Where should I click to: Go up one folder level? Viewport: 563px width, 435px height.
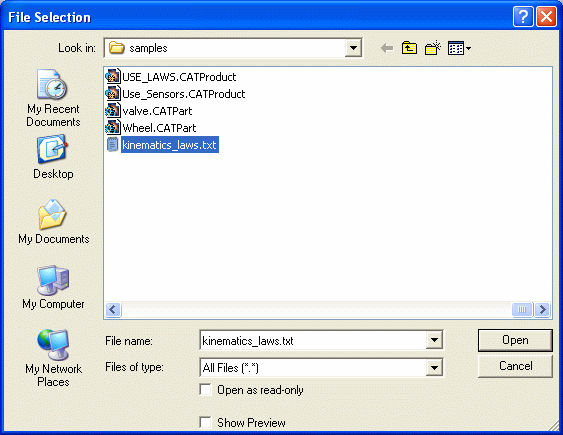pos(409,48)
